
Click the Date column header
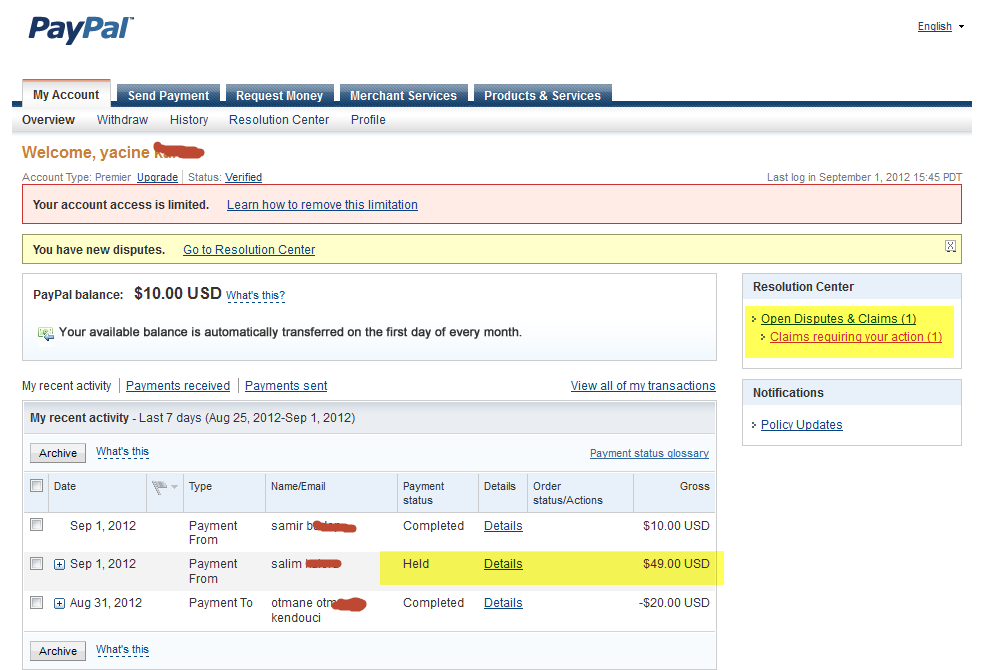point(65,486)
